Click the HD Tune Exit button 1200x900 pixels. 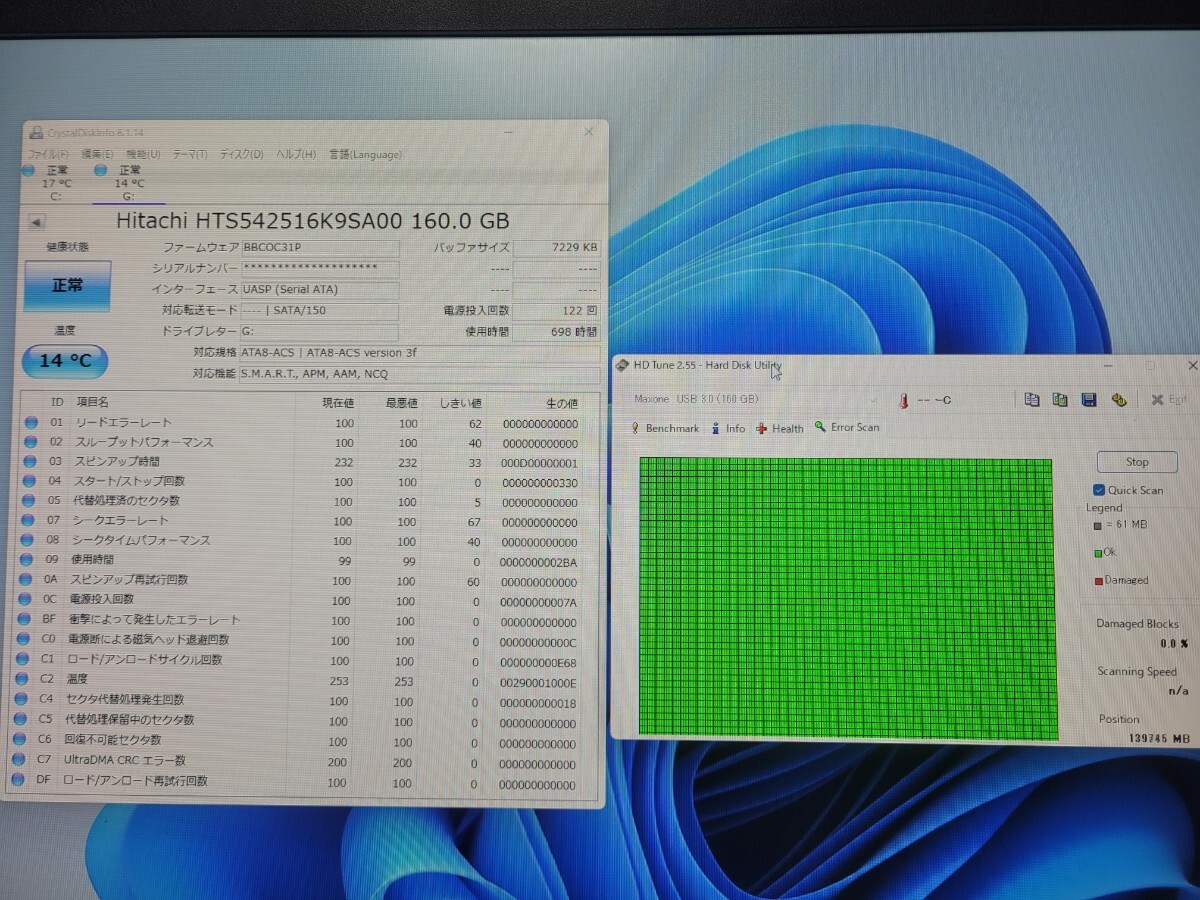click(x=1168, y=400)
